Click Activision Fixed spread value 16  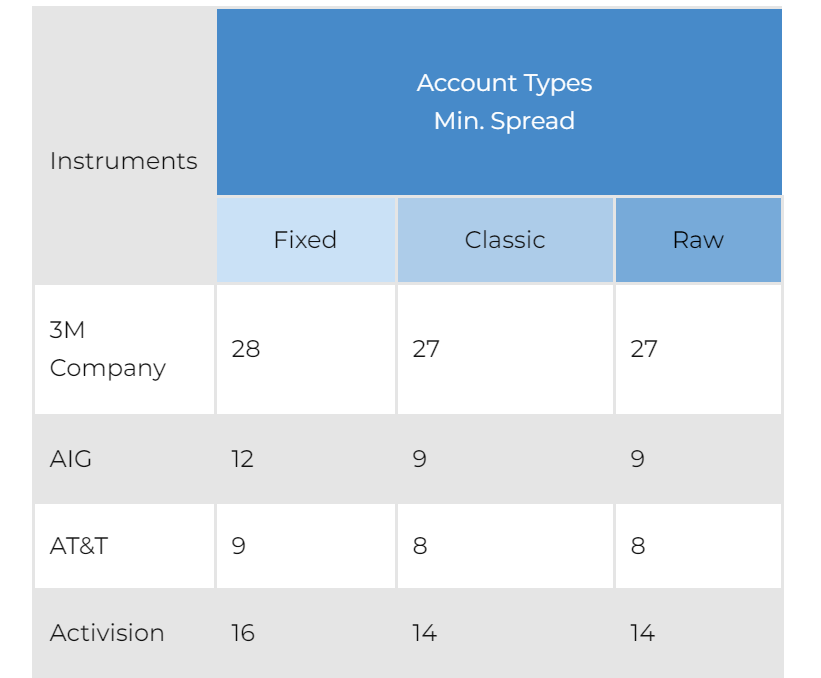click(x=243, y=633)
